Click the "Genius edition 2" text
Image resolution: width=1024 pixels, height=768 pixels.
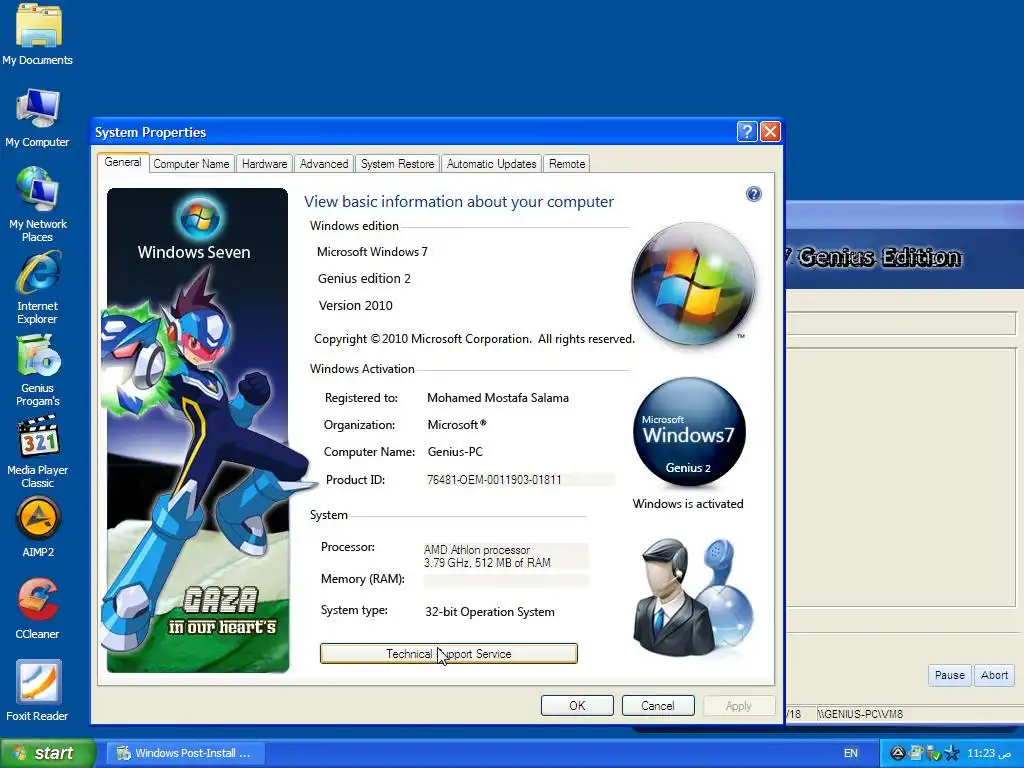tap(364, 279)
